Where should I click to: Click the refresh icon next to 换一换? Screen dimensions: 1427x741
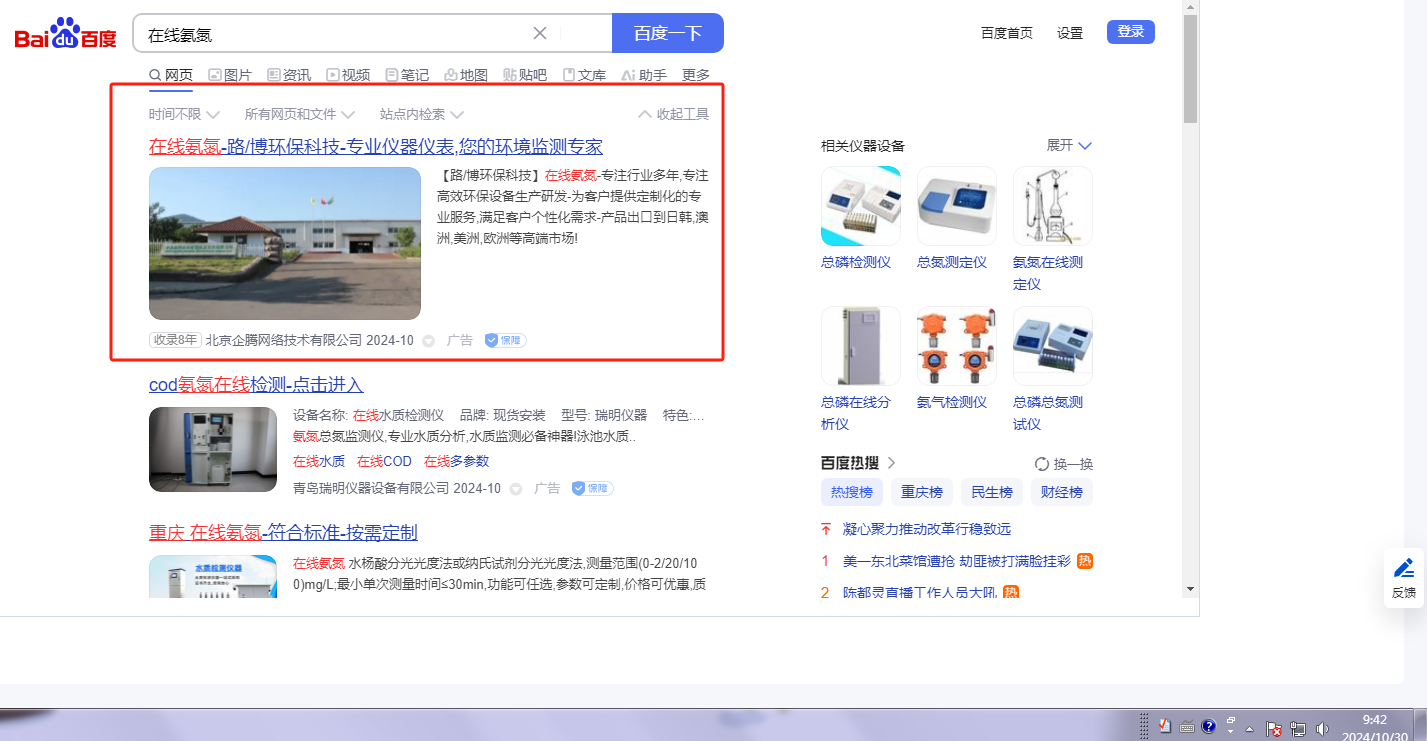(1041, 464)
